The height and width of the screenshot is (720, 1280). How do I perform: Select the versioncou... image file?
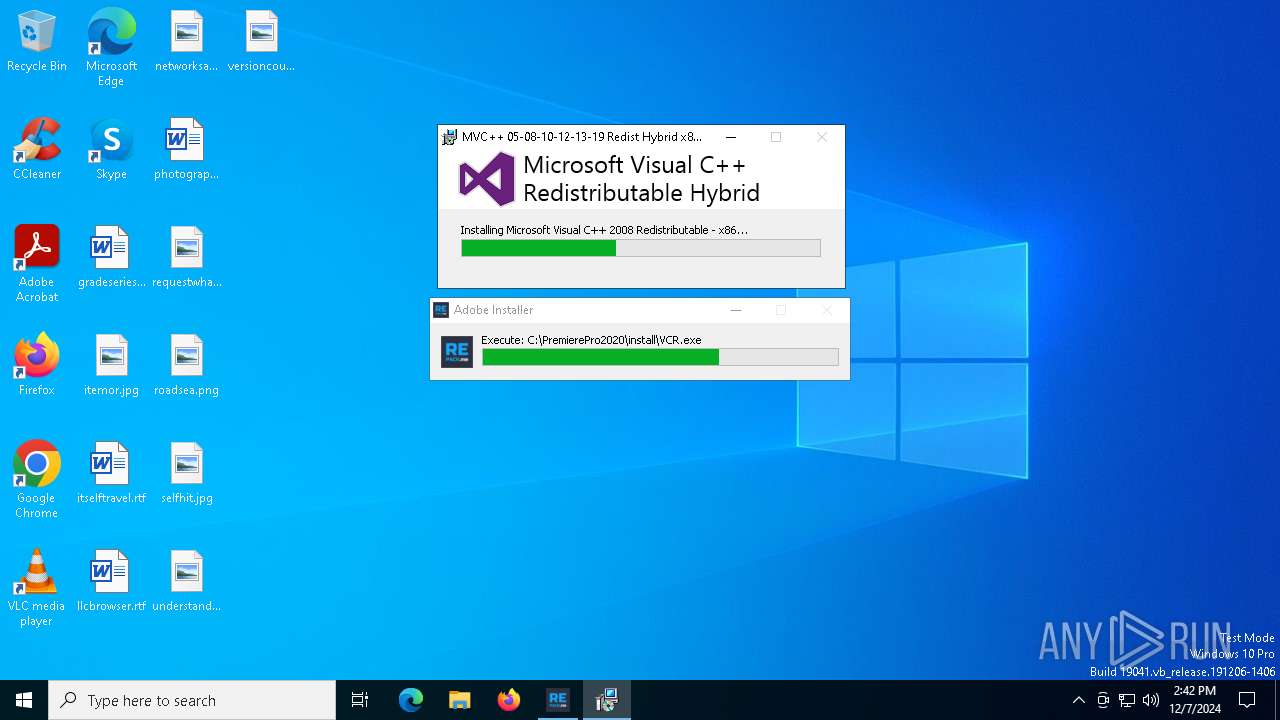(x=261, y=42)
